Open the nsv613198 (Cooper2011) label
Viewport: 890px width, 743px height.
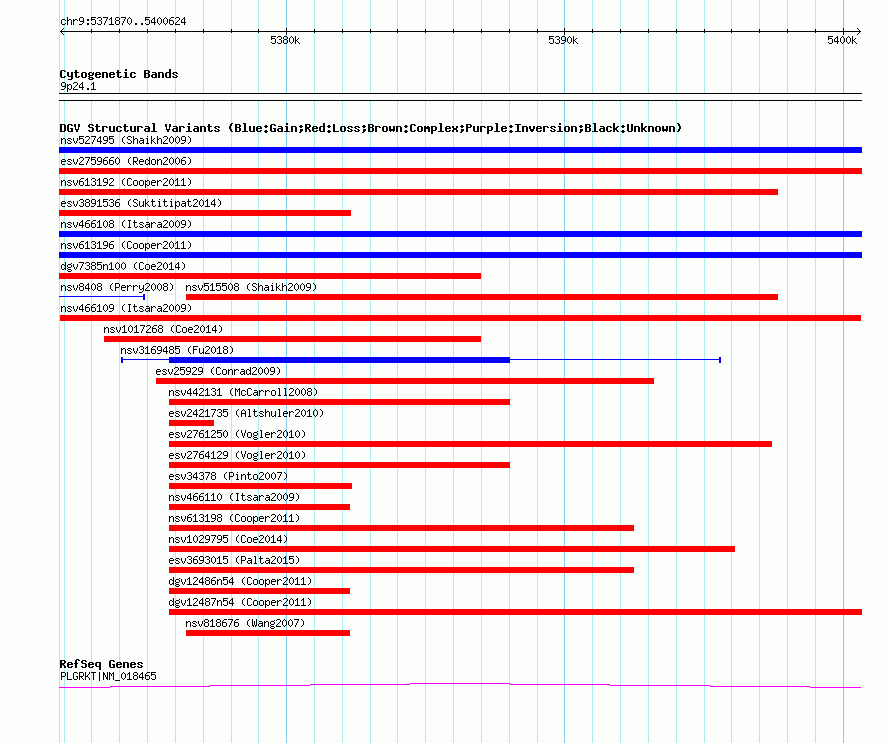click(x=234, y=518)
